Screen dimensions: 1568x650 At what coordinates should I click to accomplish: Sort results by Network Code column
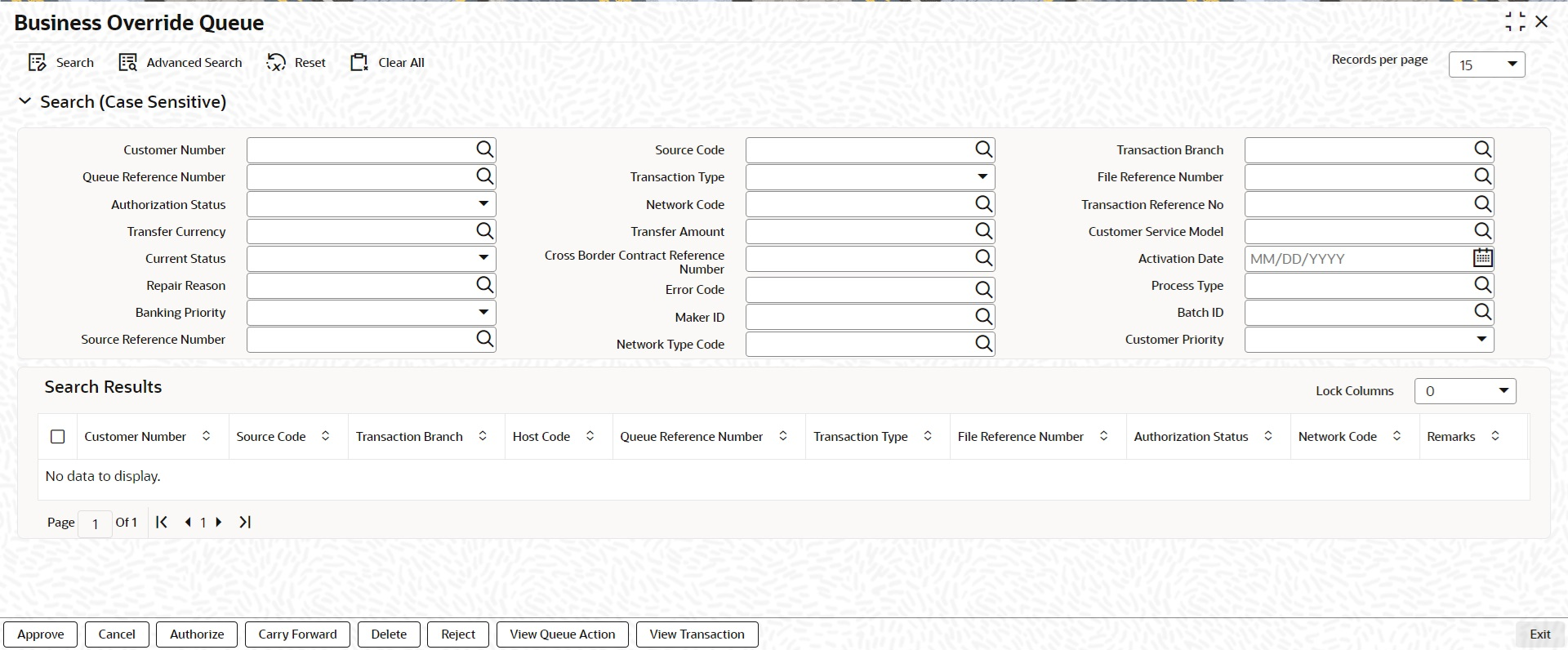pos(1397,436)
